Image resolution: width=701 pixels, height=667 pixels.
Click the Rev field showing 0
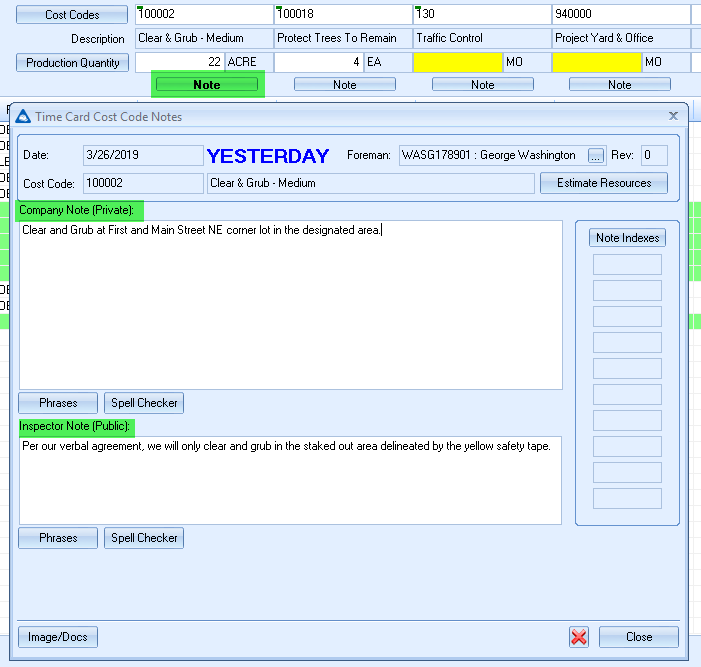tap(654, 155)
